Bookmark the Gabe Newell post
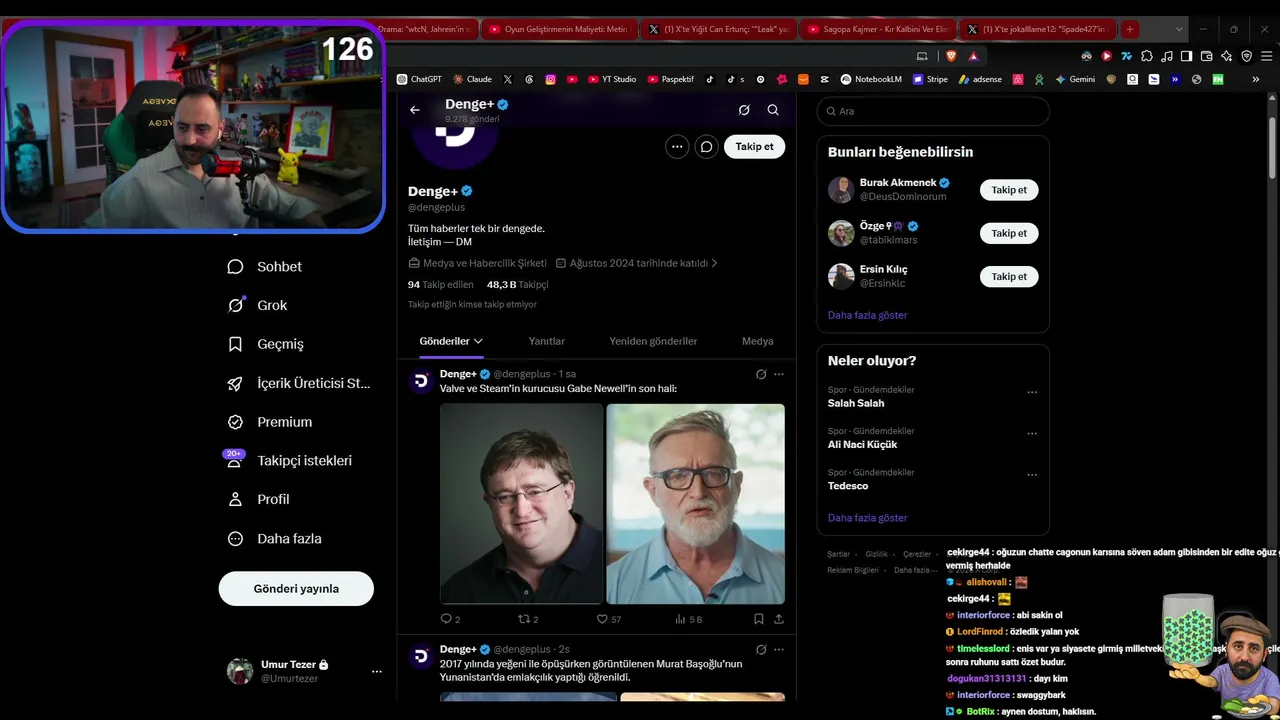The width and height of the screenshot is (1280, 720). click(759, 619)
